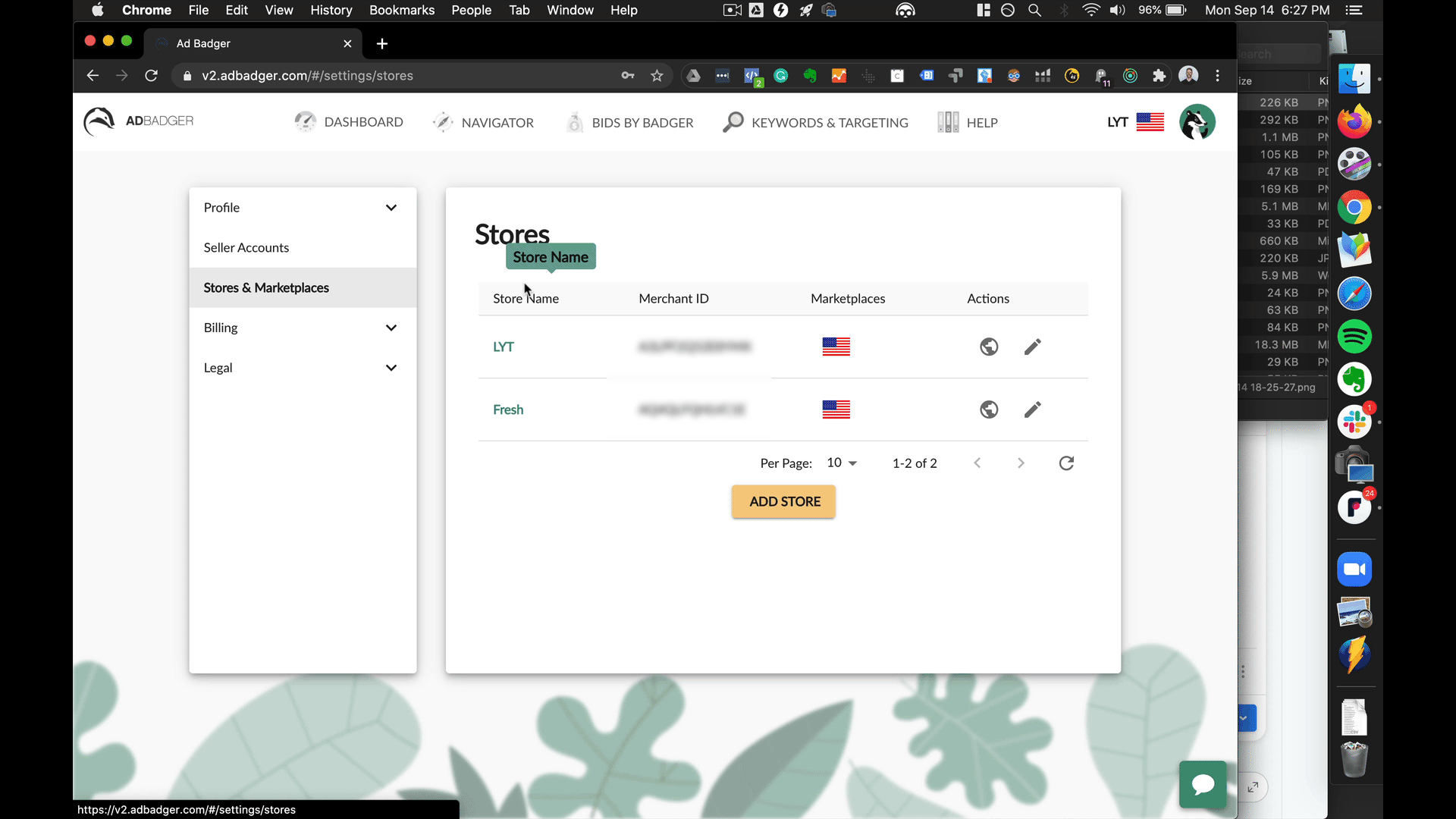This screenshot has width=1456, height=819.
Task: Open Finder from the dock
Action: click(x=1354, y=78)
